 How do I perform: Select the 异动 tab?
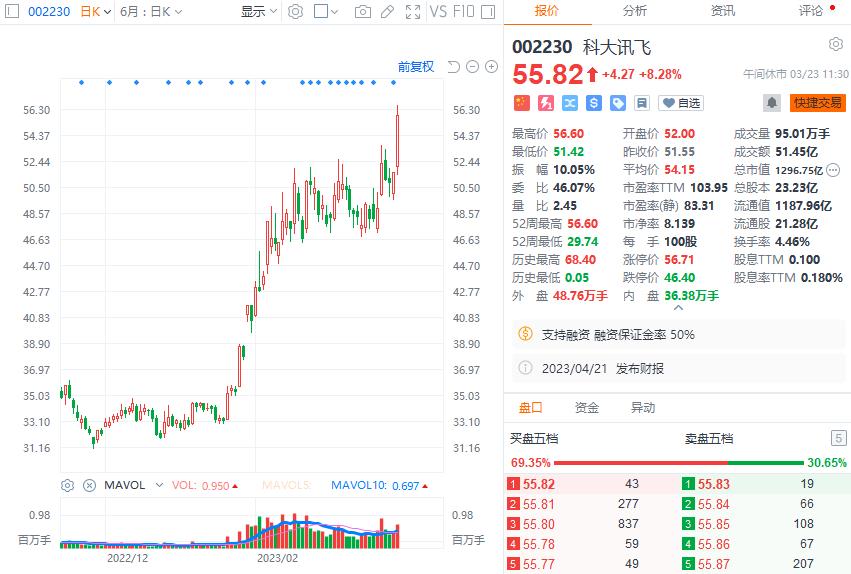click(x=643, y=407)
